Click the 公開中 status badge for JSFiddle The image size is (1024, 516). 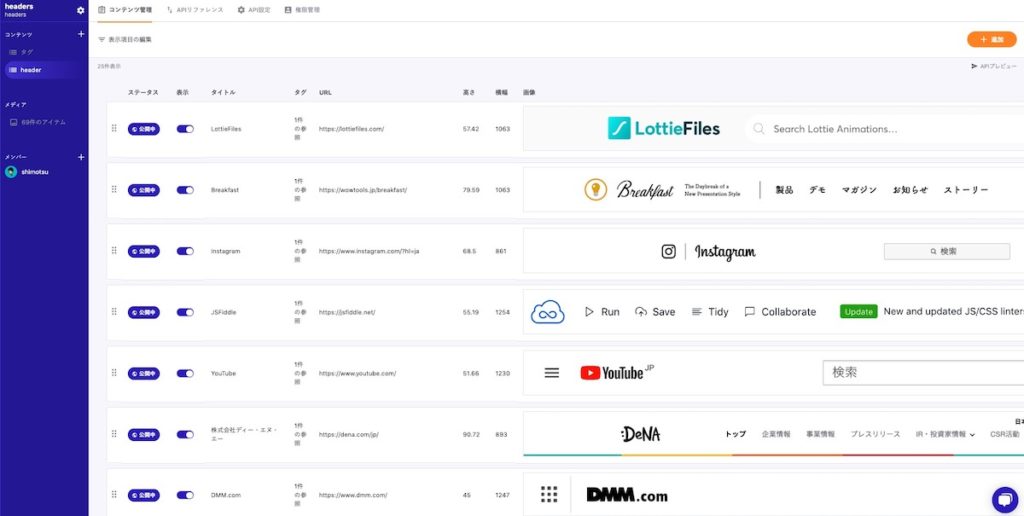(x=144, y=312)
